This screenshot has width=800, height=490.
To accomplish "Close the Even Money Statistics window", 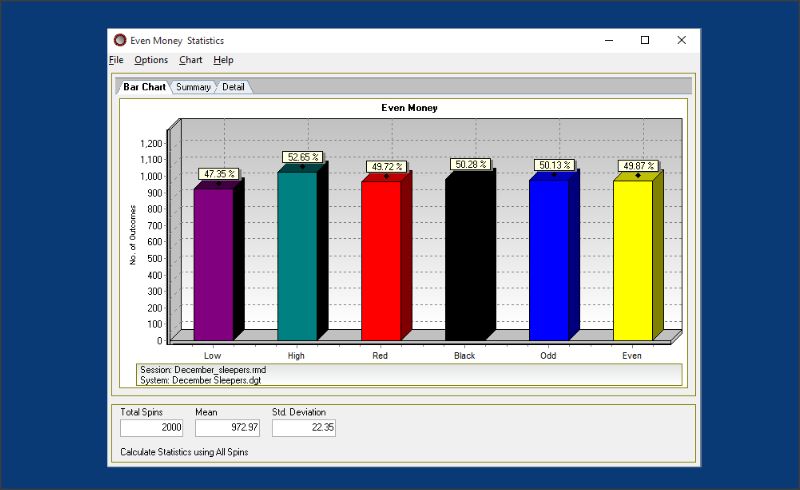I will (682, 40).
